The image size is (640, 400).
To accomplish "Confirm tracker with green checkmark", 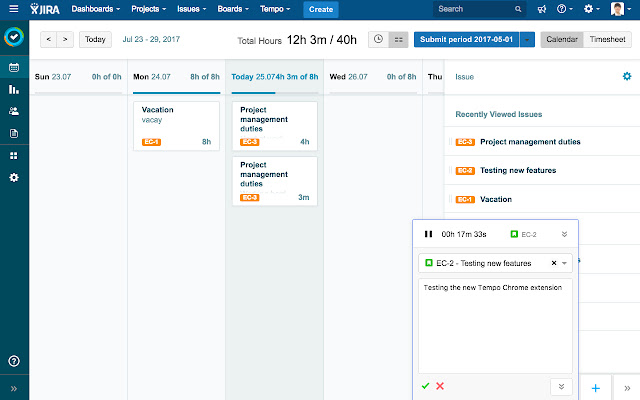I will point(425,386).
